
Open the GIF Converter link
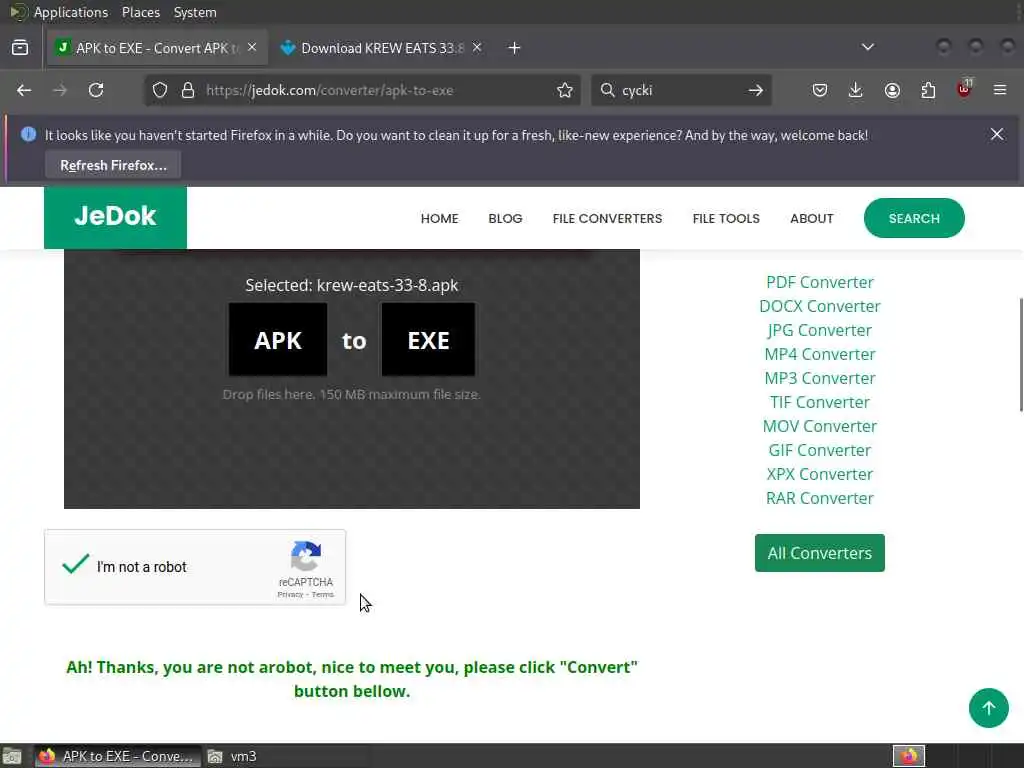click(x=820, y=451)
